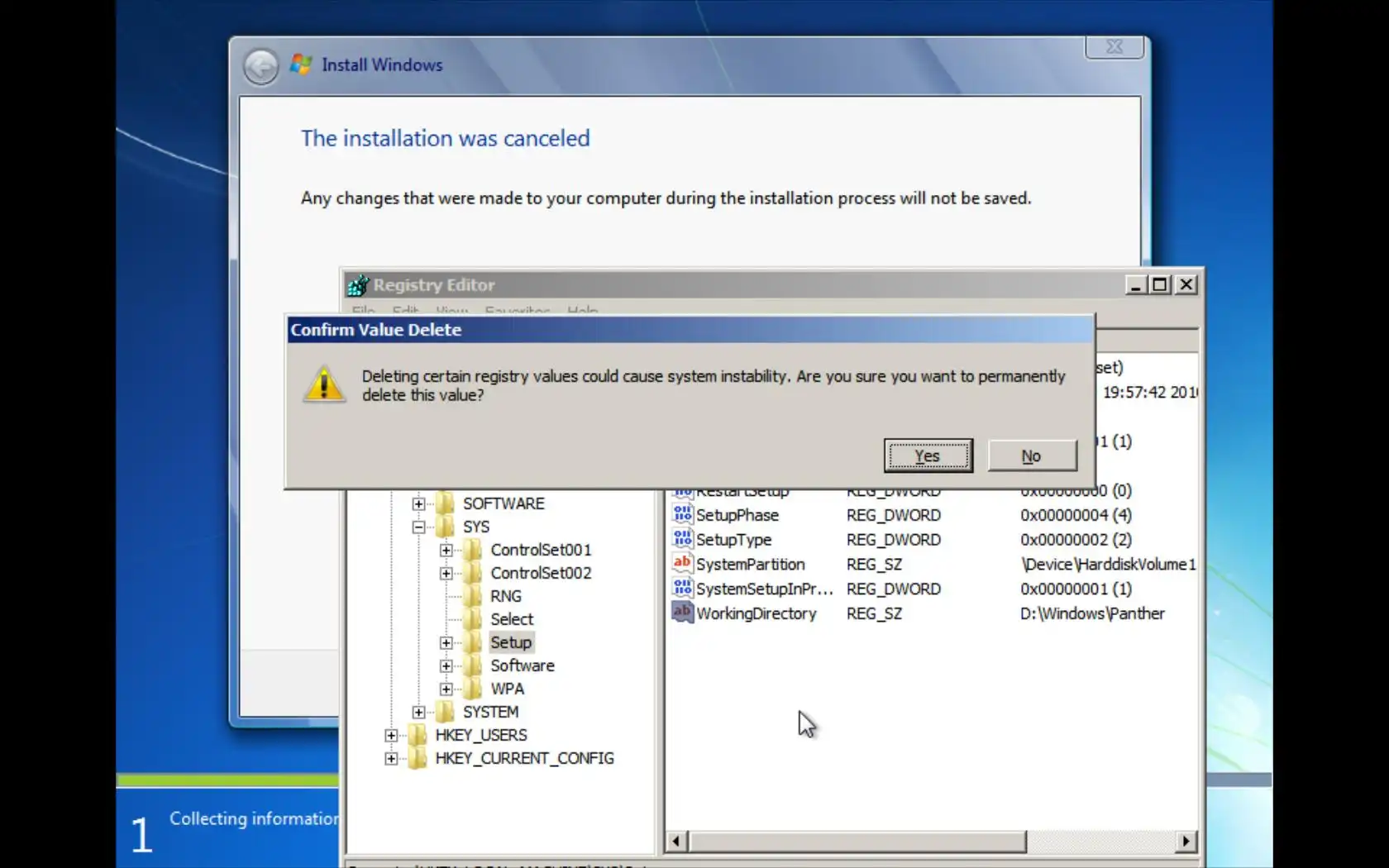Click the horizontal scrollbar thumb in the values pane
Viewport: 1389px width, 868px height.
(x=857, y=841)
